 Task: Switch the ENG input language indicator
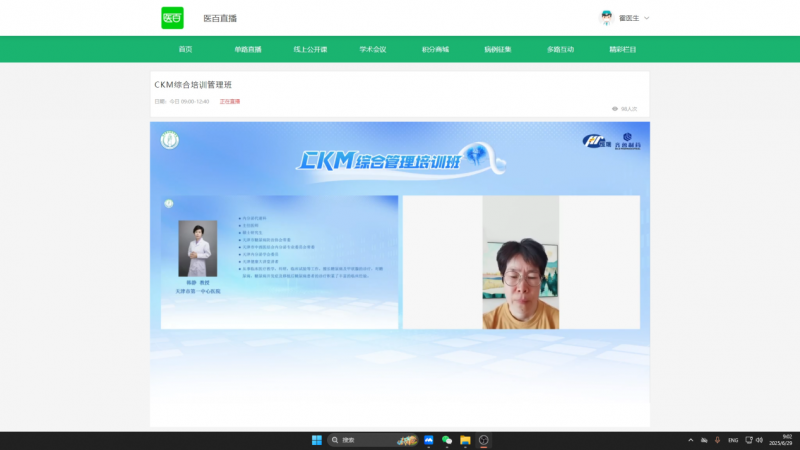[x=733, y=440]
